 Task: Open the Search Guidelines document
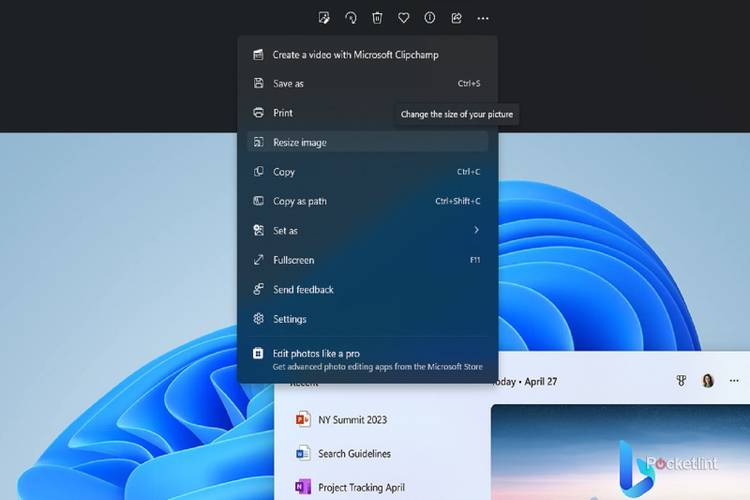pyautogui.click(x=354, y=453)
